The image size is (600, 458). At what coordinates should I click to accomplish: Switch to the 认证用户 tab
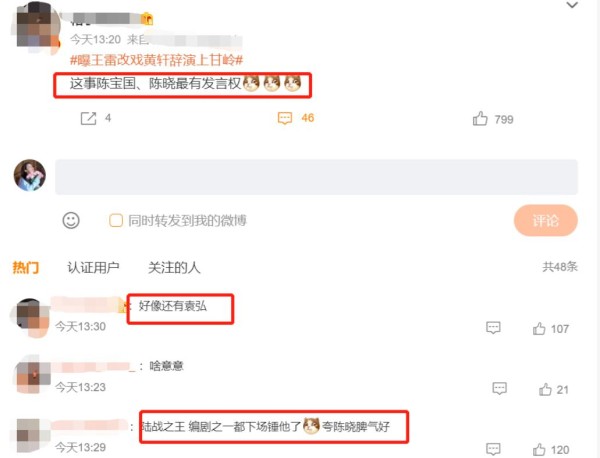click(93, 267)
